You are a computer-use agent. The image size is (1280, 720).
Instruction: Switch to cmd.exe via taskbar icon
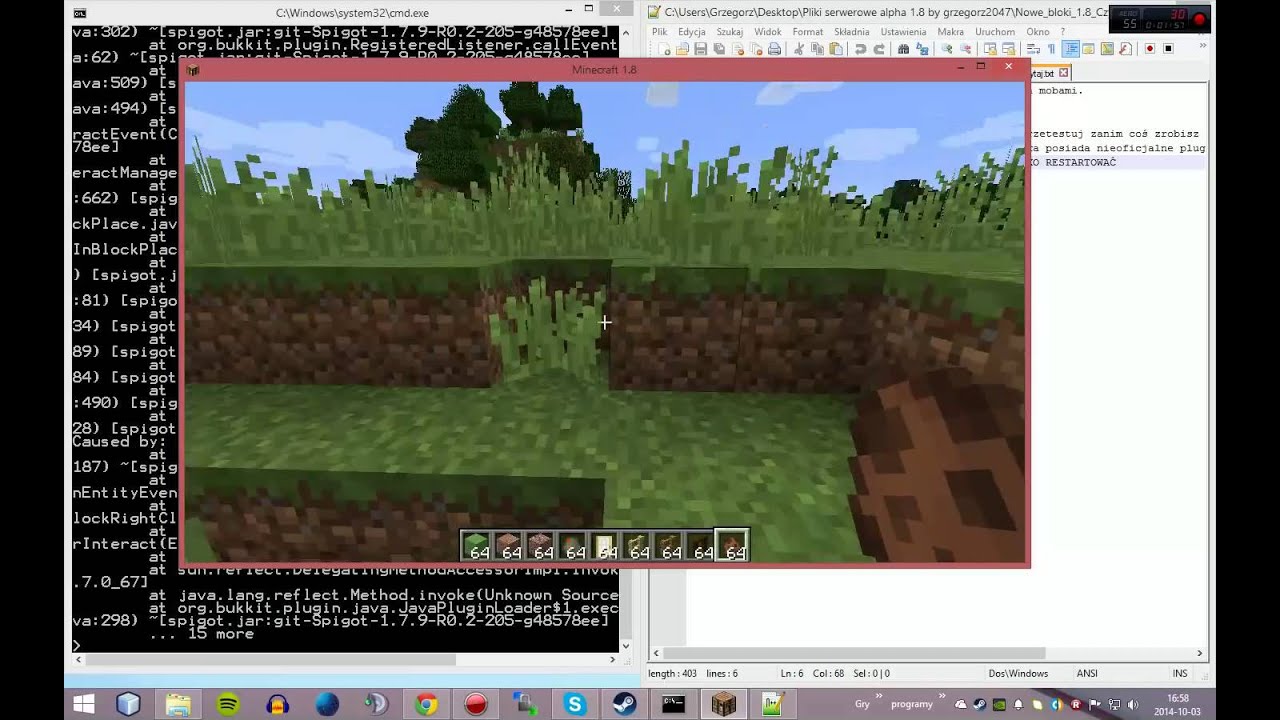(x=674, y=704)
